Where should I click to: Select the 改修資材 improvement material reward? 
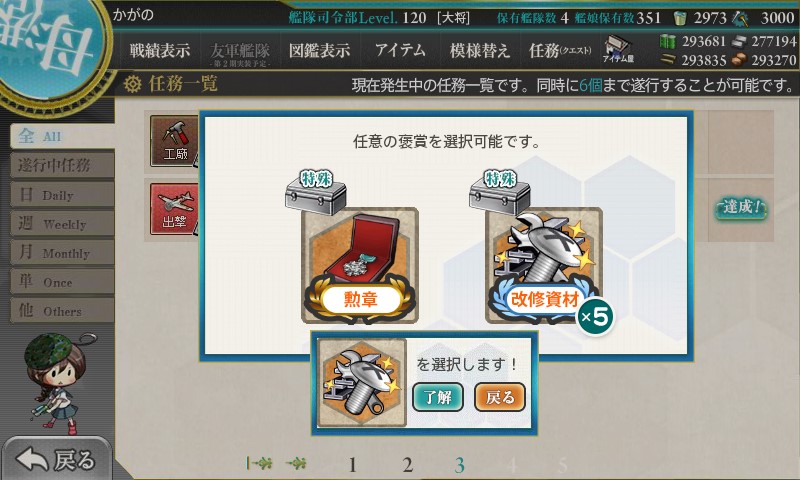[x=544, y=265]
